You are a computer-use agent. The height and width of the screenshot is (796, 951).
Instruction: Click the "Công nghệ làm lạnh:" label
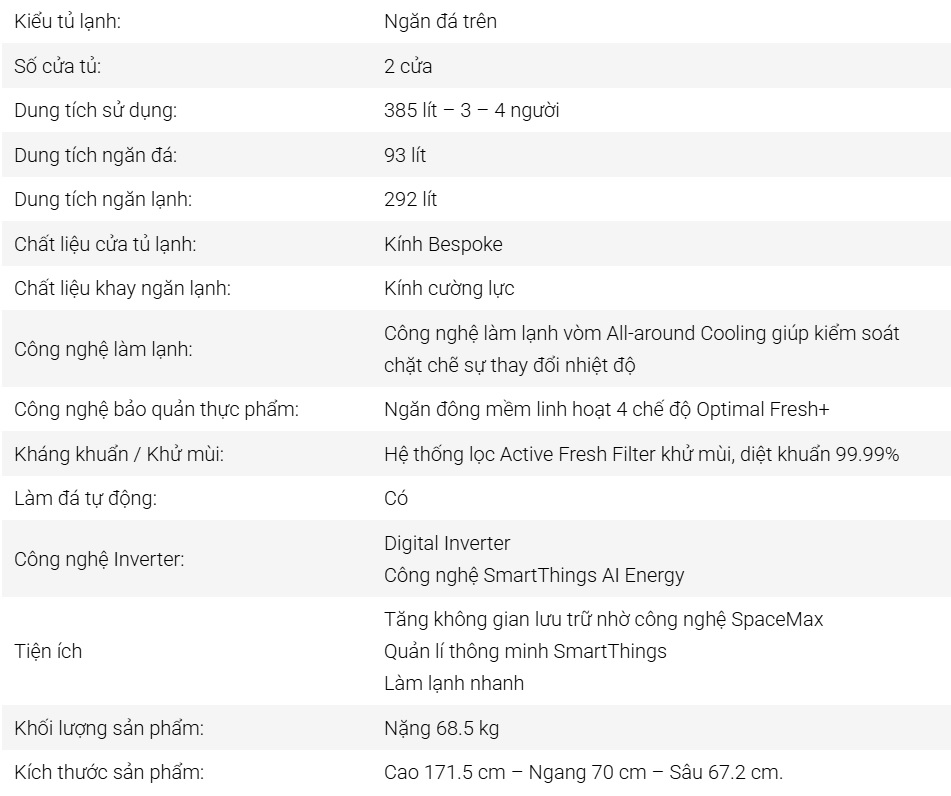point(103,349)
